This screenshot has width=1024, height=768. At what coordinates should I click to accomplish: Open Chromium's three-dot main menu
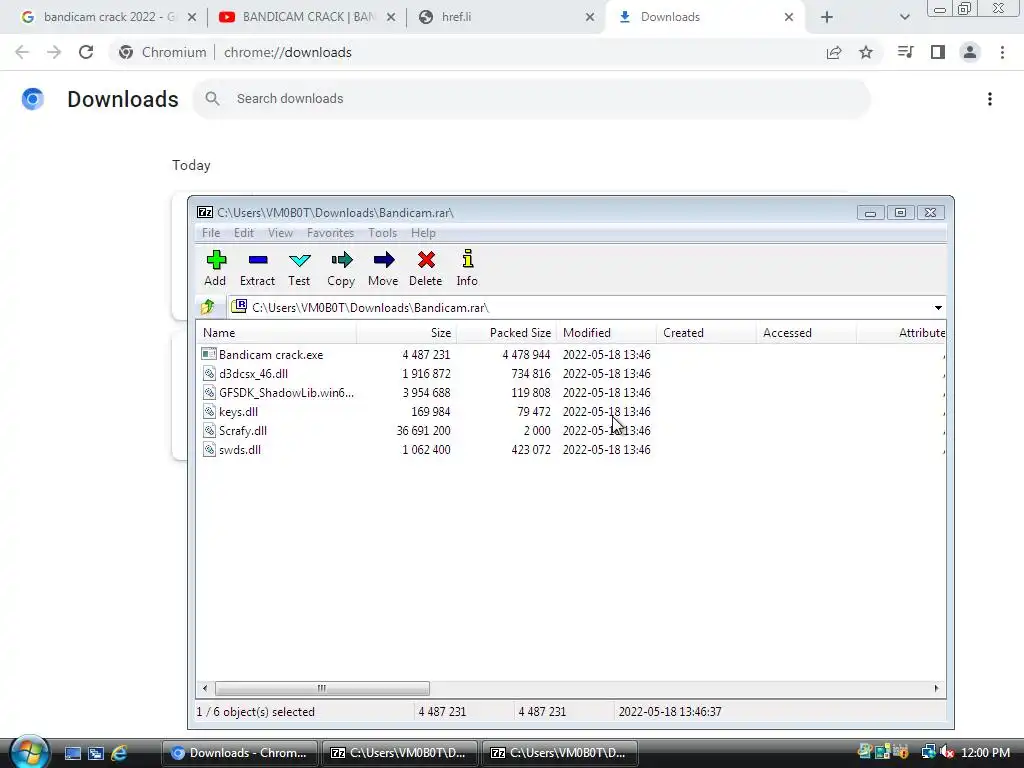point(1002,52)
